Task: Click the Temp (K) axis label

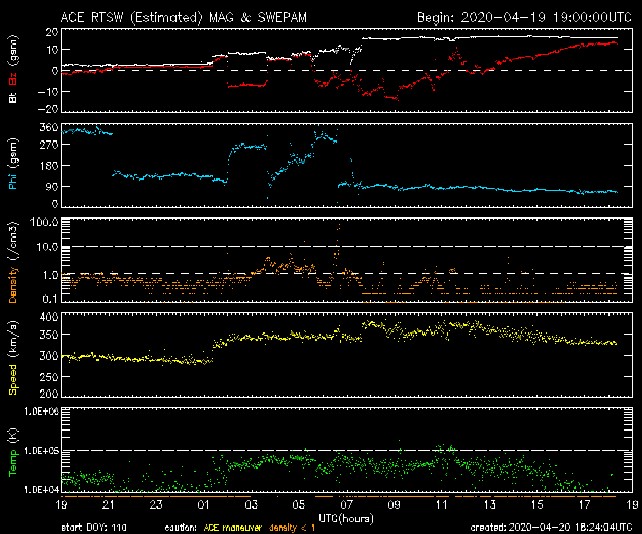Action: pyautogui.click(x=13, y=450)
